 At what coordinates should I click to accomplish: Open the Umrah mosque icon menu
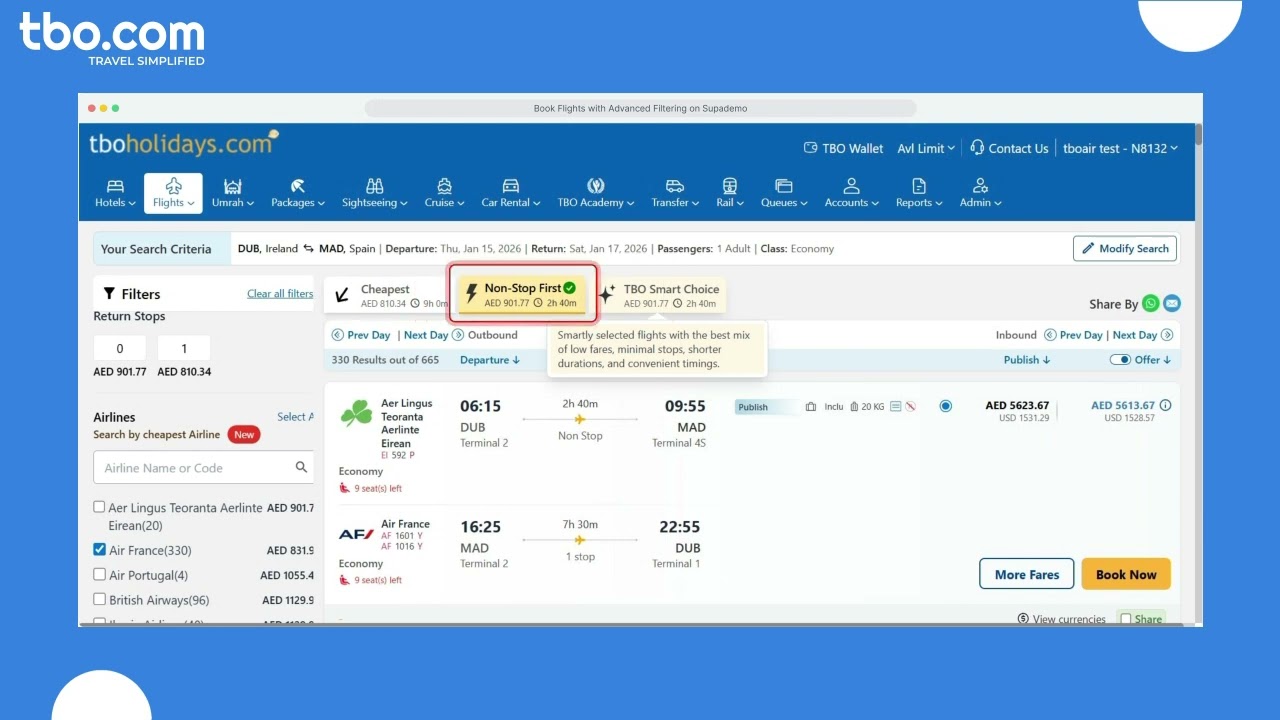click(232, 193)
